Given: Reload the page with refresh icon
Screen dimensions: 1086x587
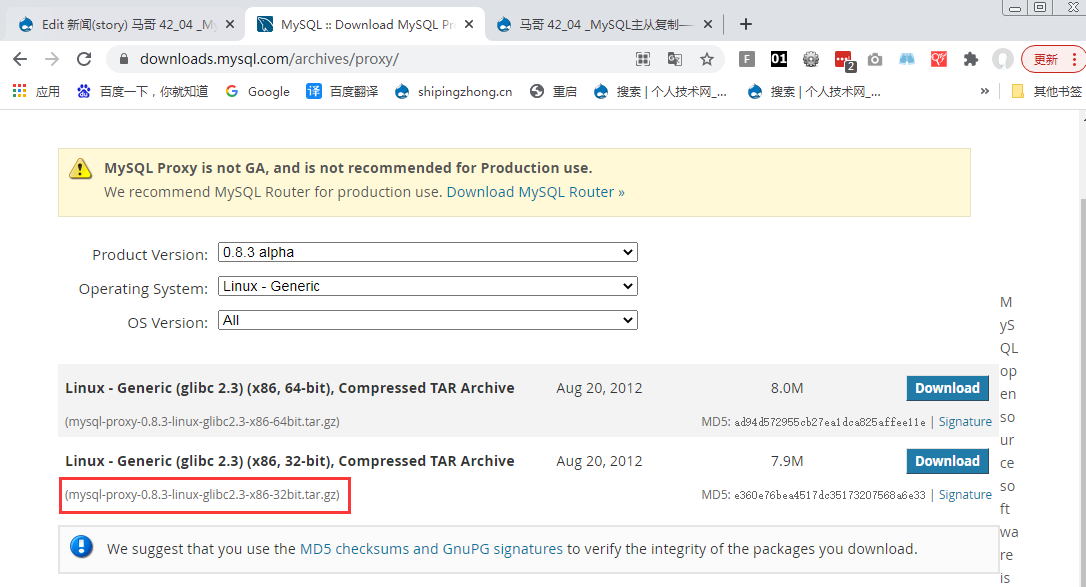Looking at the screenshot, I should (x=84, y=60).
